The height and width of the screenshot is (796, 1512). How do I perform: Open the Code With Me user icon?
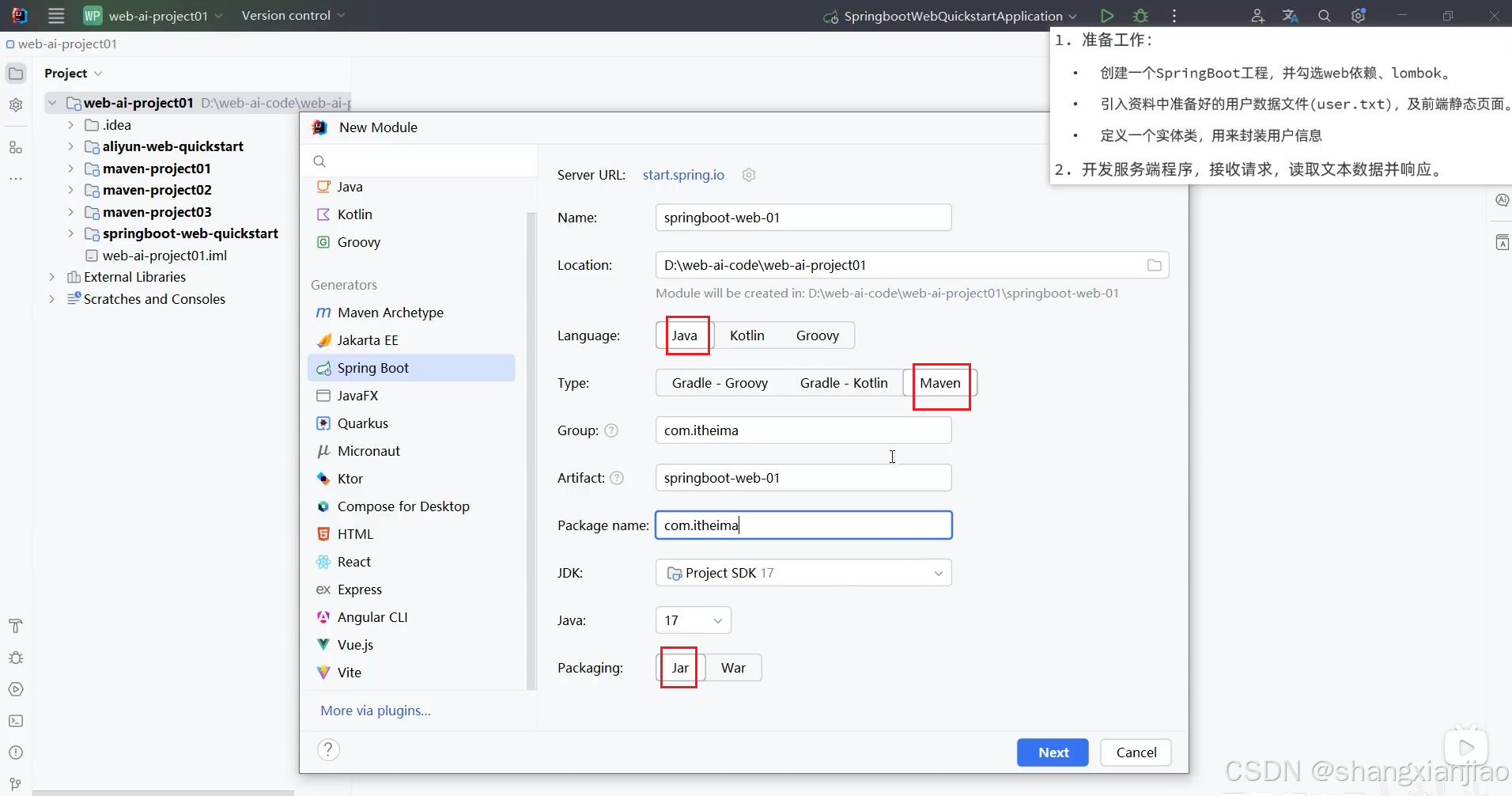click(1257, 16)
